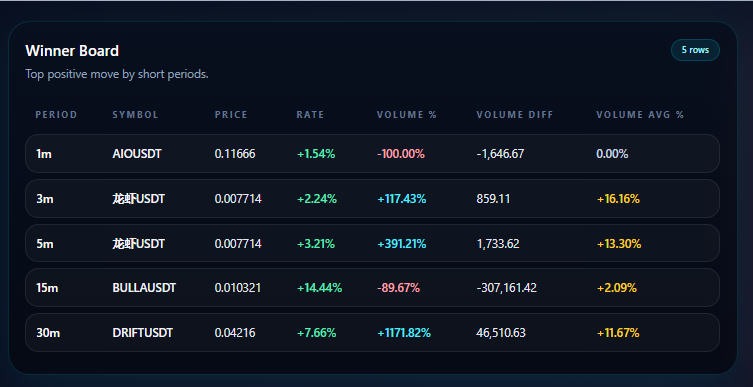The image size is (753, 387).
Task: Click rate +2.24%
Action: [x=317, y=199]
